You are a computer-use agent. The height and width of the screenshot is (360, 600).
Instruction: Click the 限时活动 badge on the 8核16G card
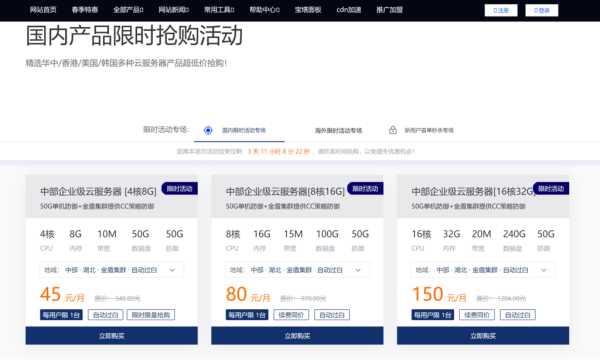pos(365,189)
